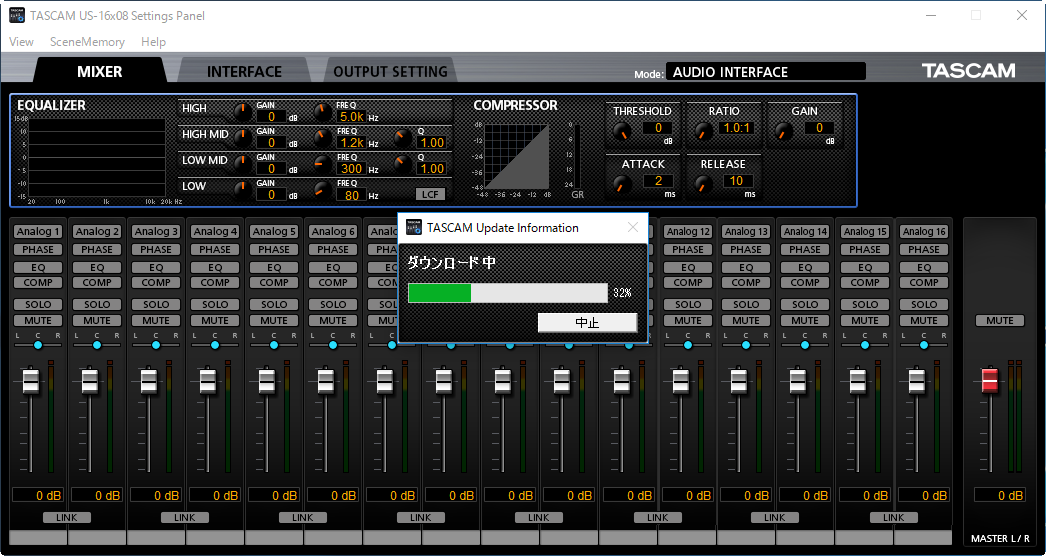Switch to the MIXER tab

[99, 71]
